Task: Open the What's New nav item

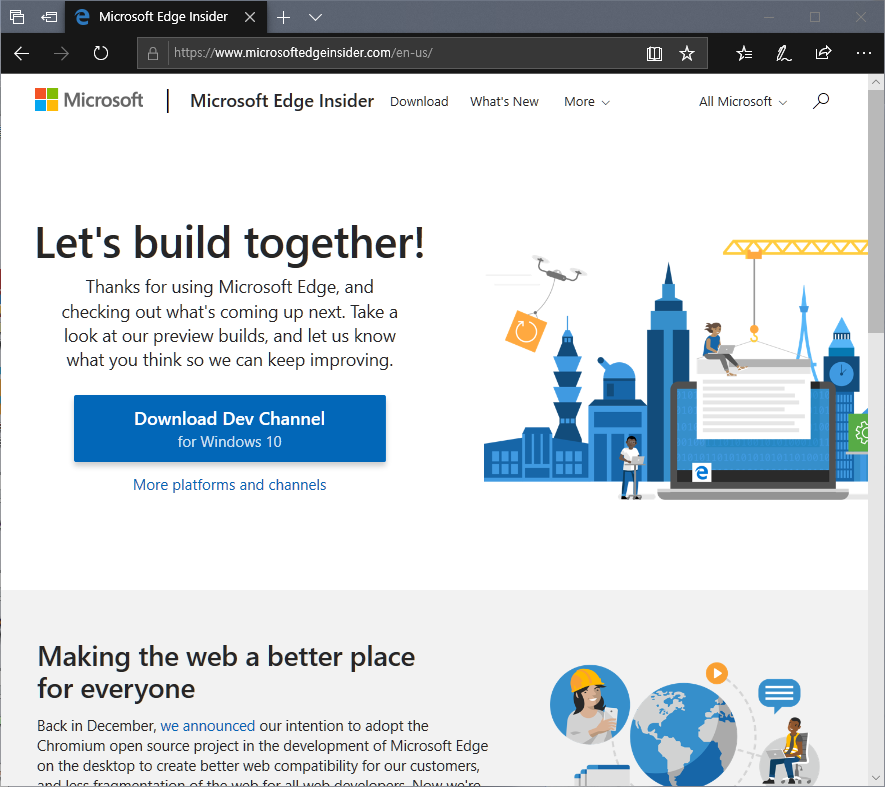Action: [504, 102]
